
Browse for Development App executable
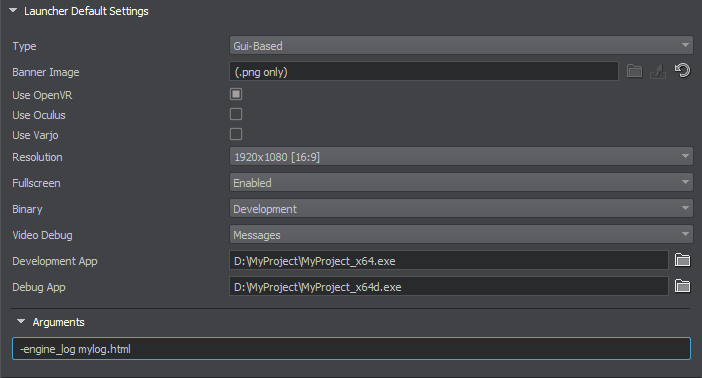(682, 260)
